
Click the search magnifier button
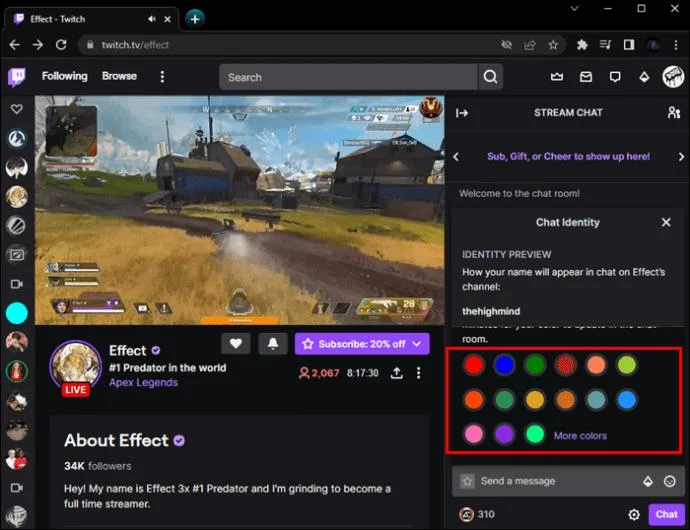pos(490,77)
